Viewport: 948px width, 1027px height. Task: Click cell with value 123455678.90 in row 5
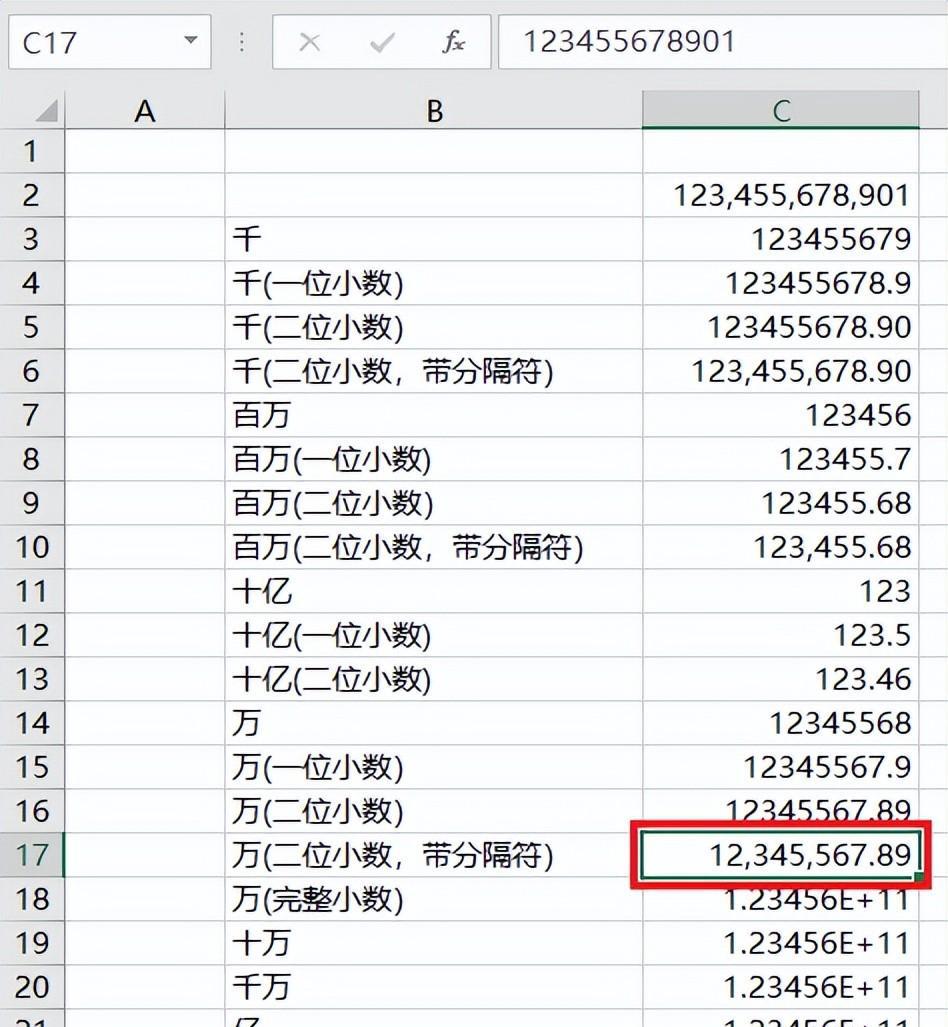781,327
